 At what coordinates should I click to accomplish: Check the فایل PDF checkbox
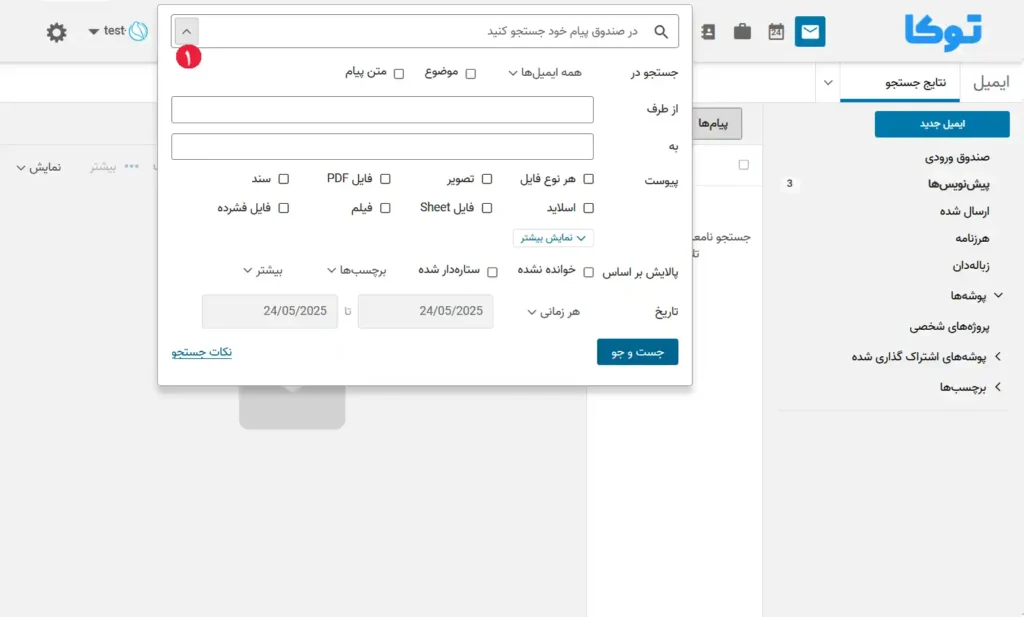tap(385, 179)
